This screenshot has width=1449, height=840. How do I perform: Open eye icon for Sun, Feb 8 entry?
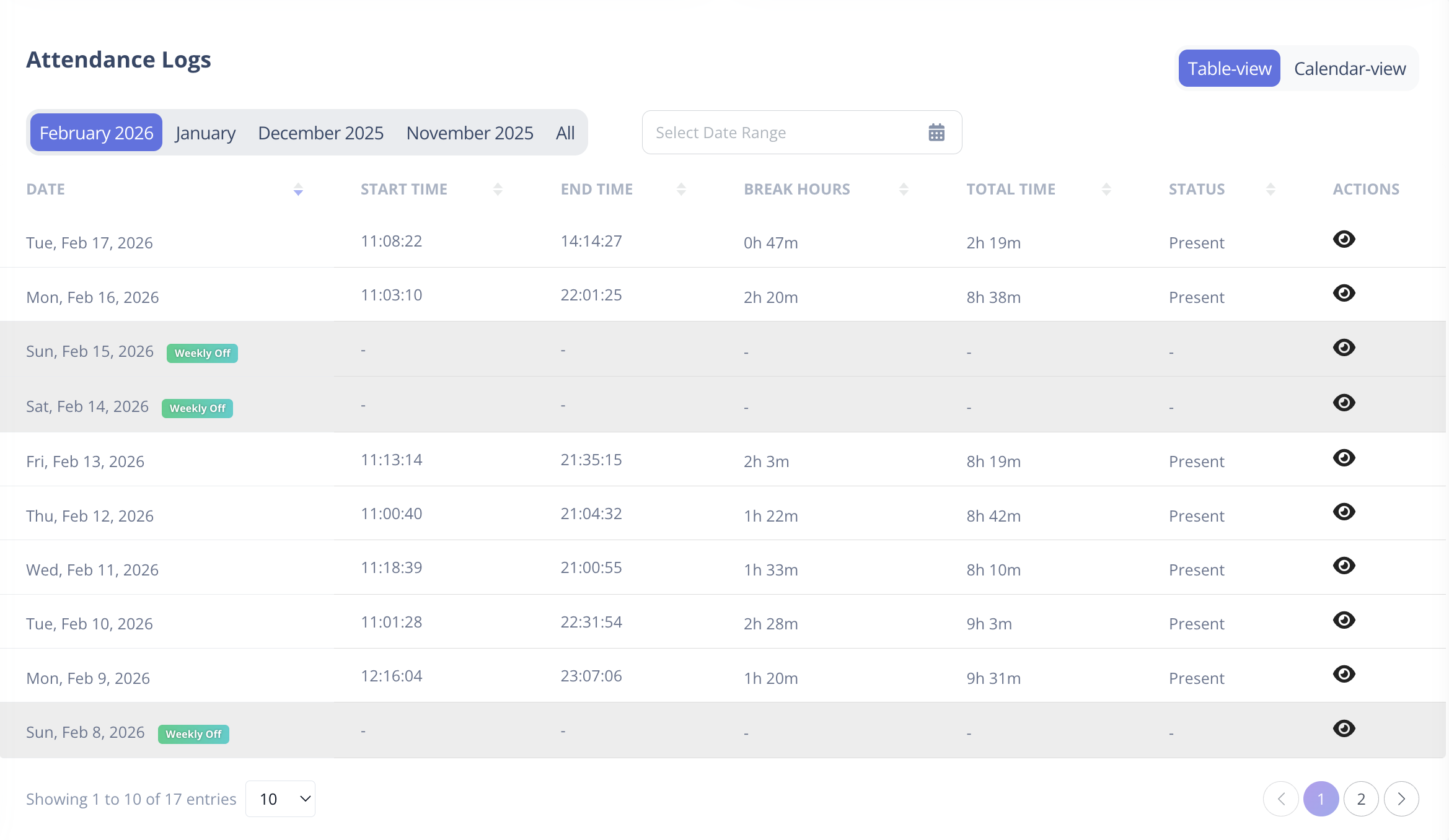coord(1344,728)
